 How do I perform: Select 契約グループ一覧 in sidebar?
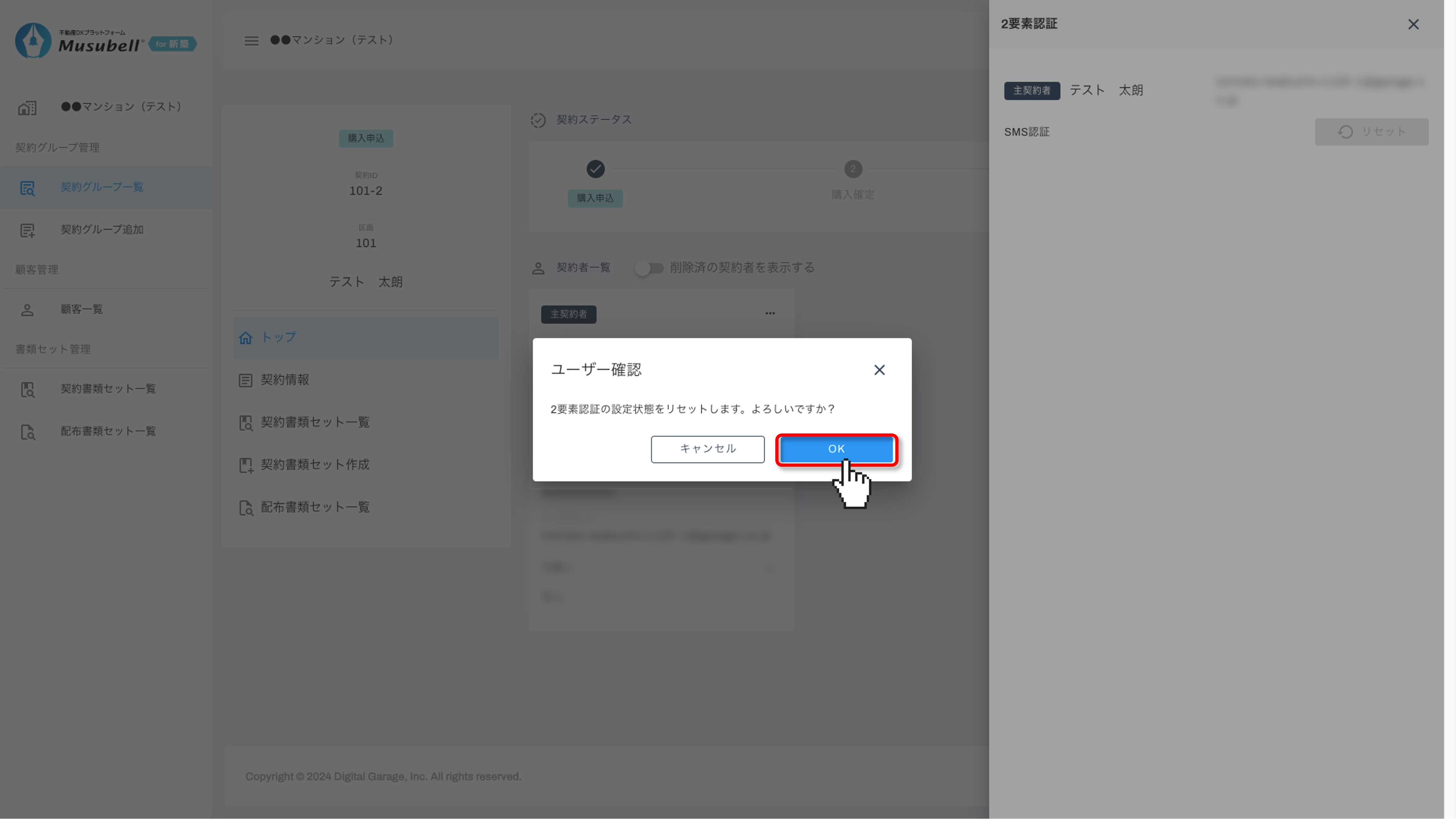coord(102,187)
